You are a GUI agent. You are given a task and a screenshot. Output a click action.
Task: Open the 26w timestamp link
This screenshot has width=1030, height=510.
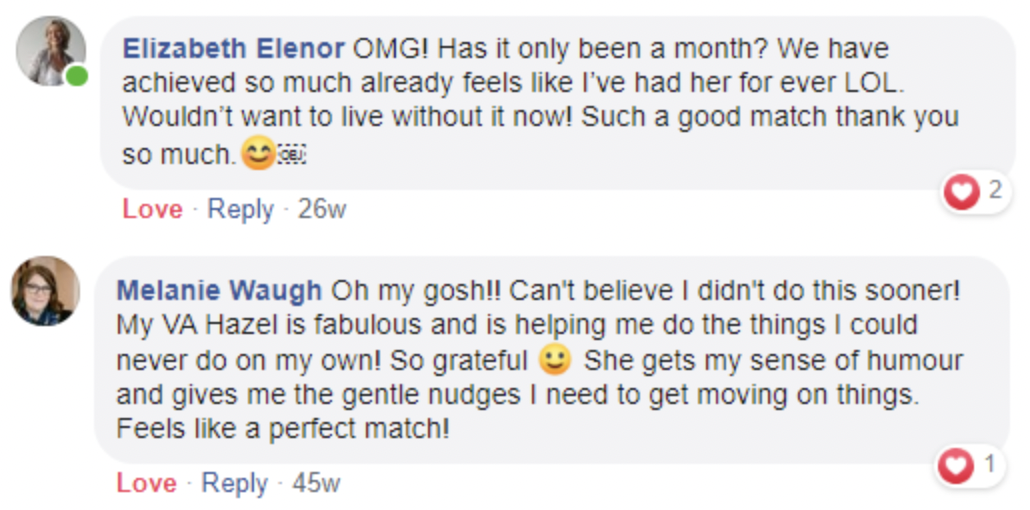pyautogui.click(x=322, y=210)
